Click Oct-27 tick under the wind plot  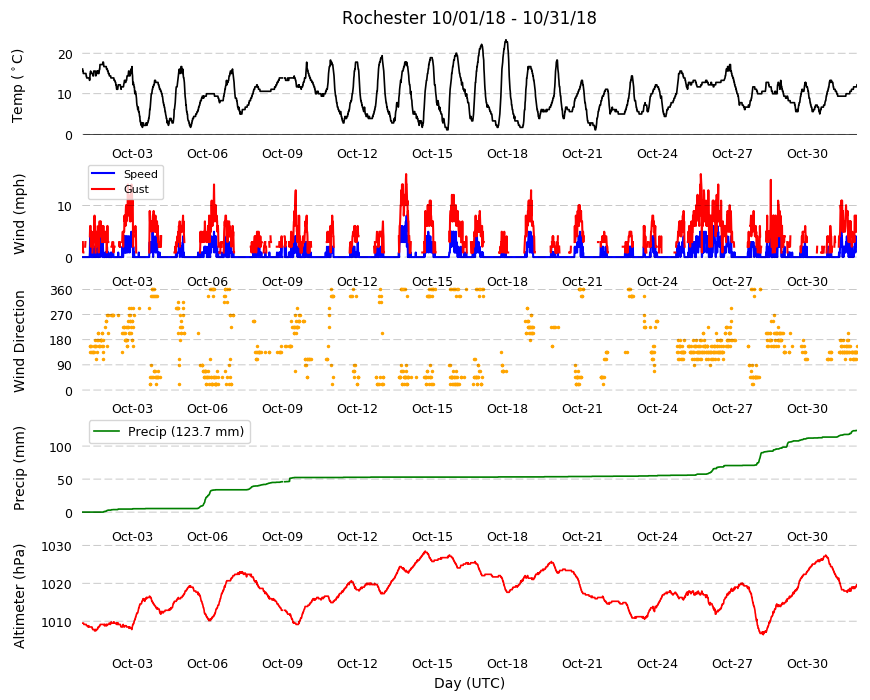[x=732, y=281]
